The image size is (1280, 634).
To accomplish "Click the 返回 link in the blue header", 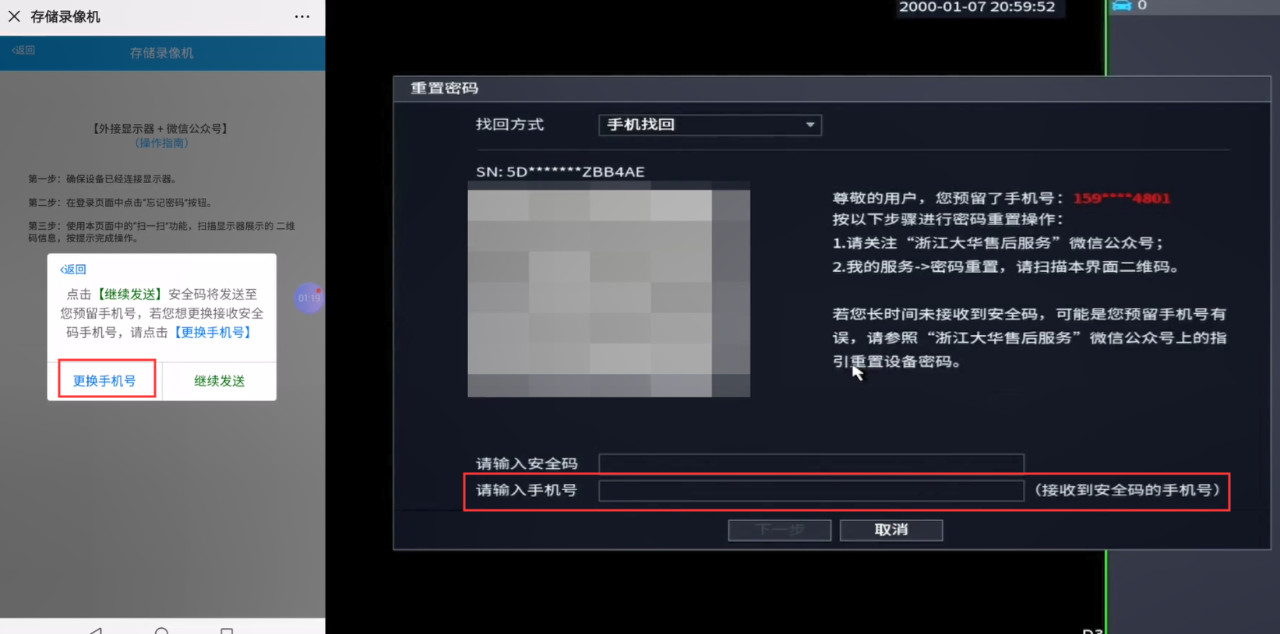I will [x=22, y=50].
